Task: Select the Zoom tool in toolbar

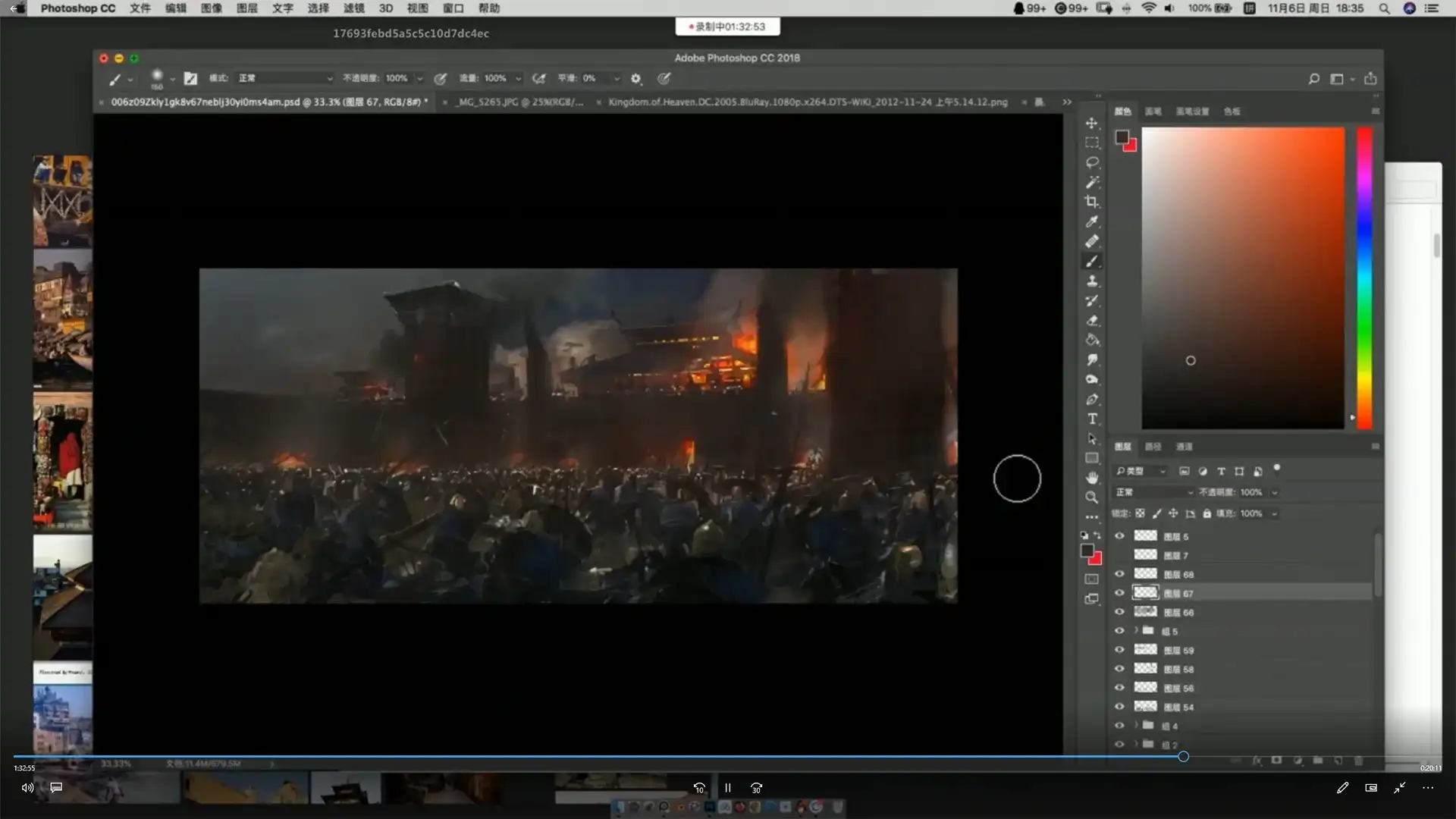Action: coord(1092,497)
